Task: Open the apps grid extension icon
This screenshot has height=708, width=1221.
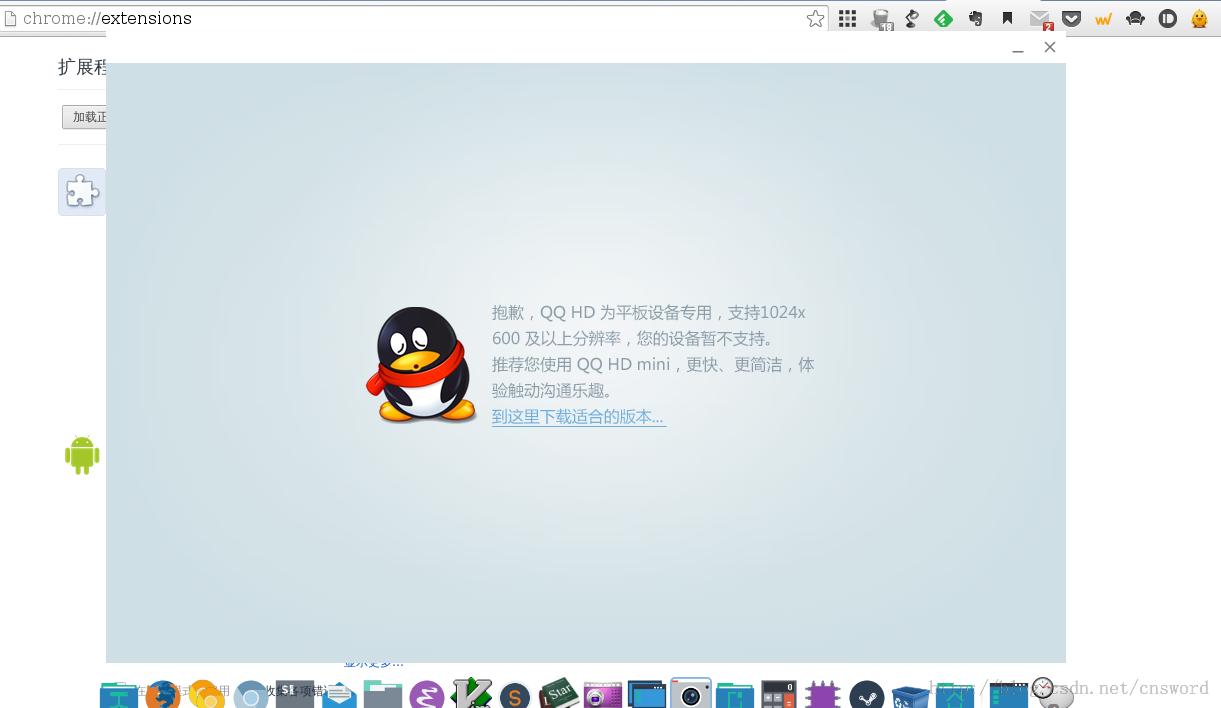Action: tap(847, 18)
